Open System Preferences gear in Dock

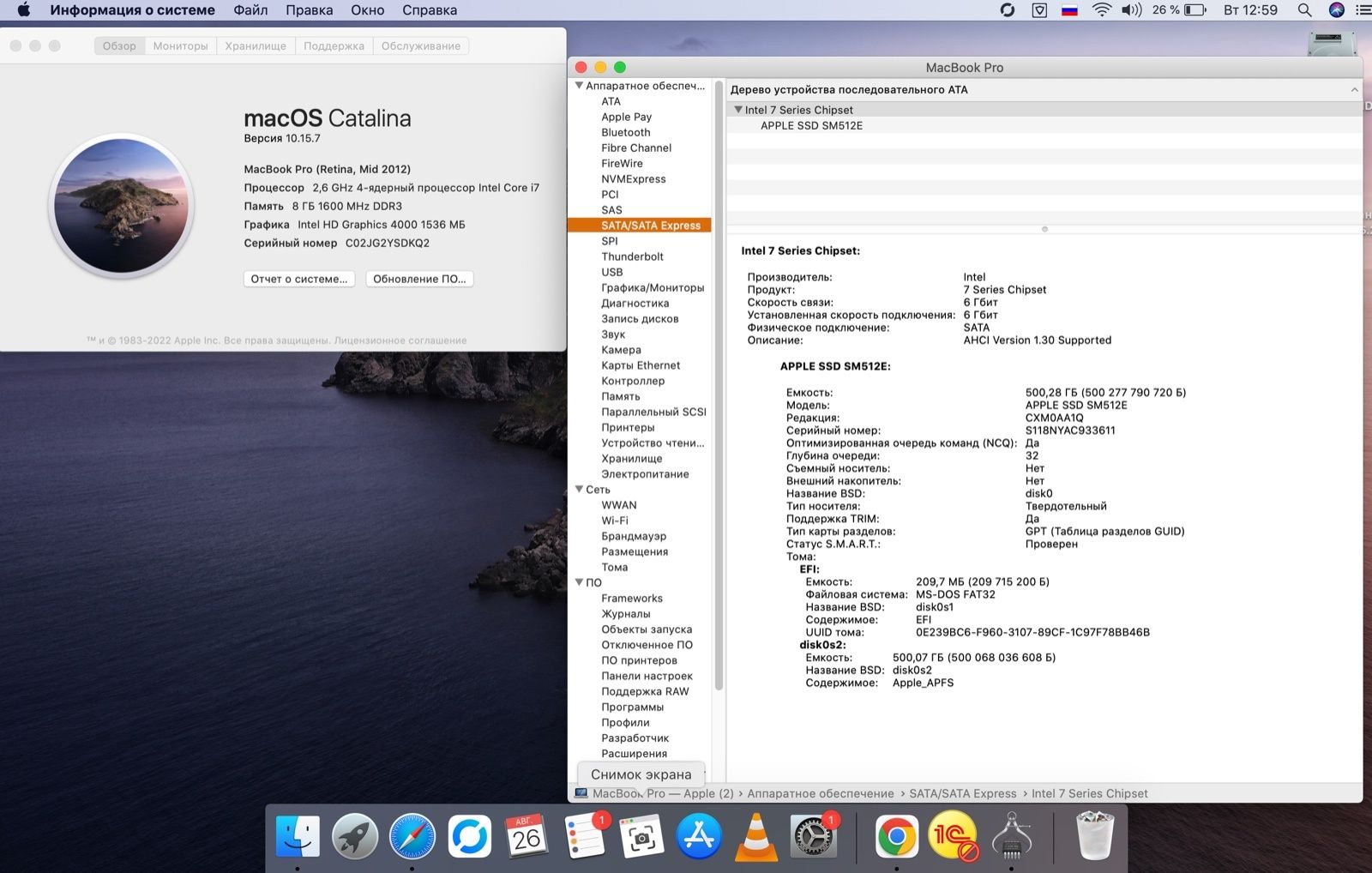(812, 836)
